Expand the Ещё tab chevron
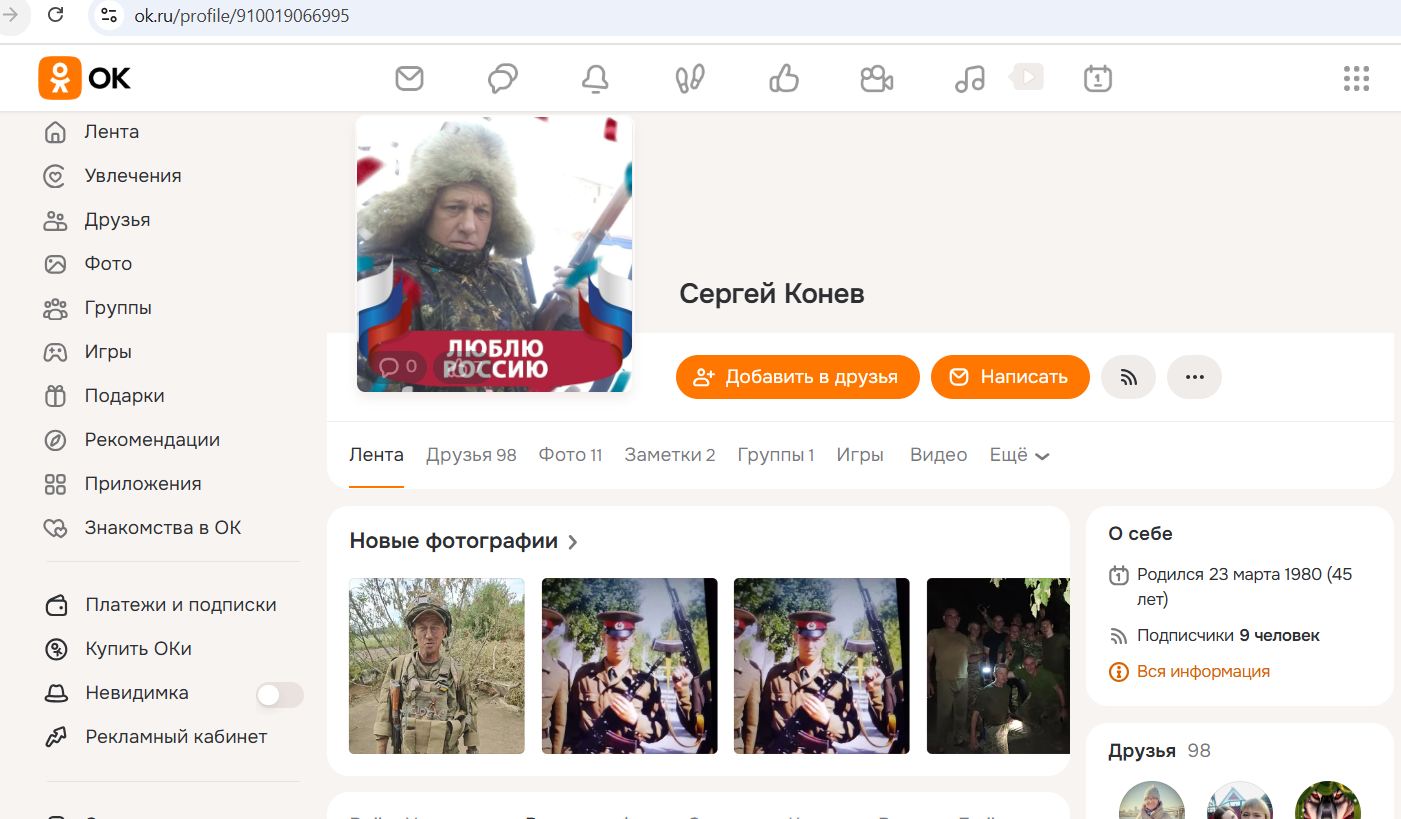 (1042, 455)
